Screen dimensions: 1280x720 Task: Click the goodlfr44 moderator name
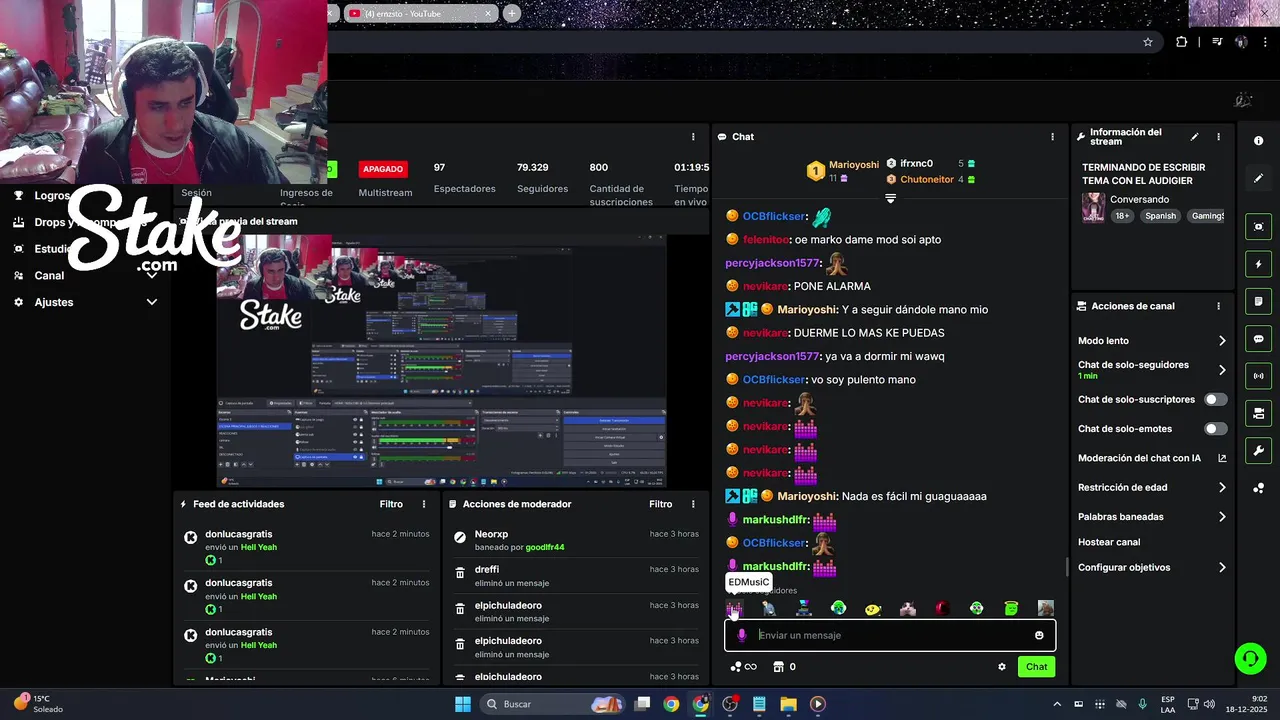pyautogui.click(x=545, y=547)
